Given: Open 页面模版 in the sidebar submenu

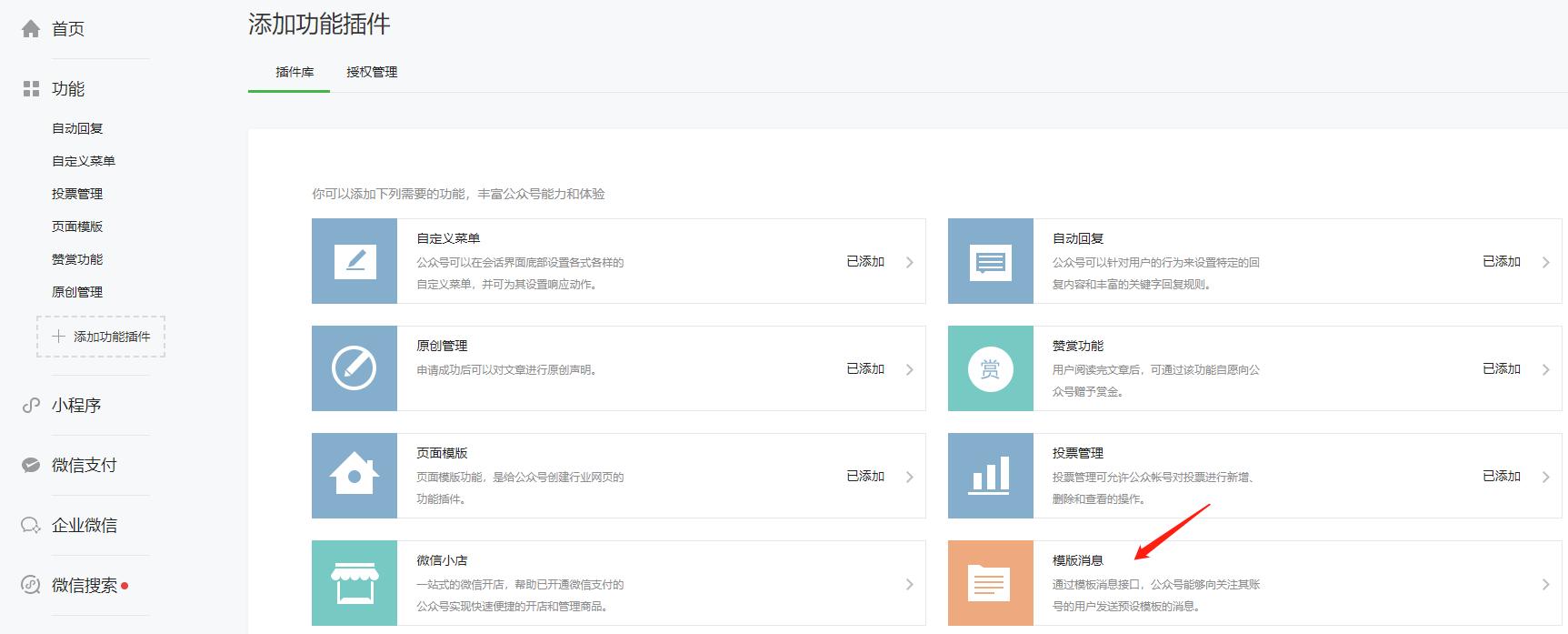Looking at the screenshot, I should coord(77,226).
